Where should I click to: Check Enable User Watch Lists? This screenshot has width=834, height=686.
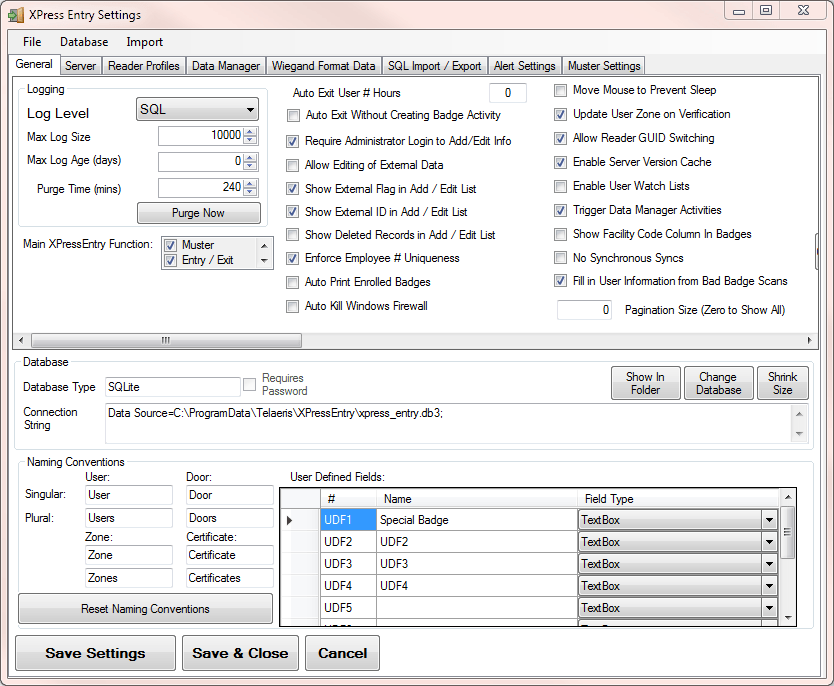561,186
